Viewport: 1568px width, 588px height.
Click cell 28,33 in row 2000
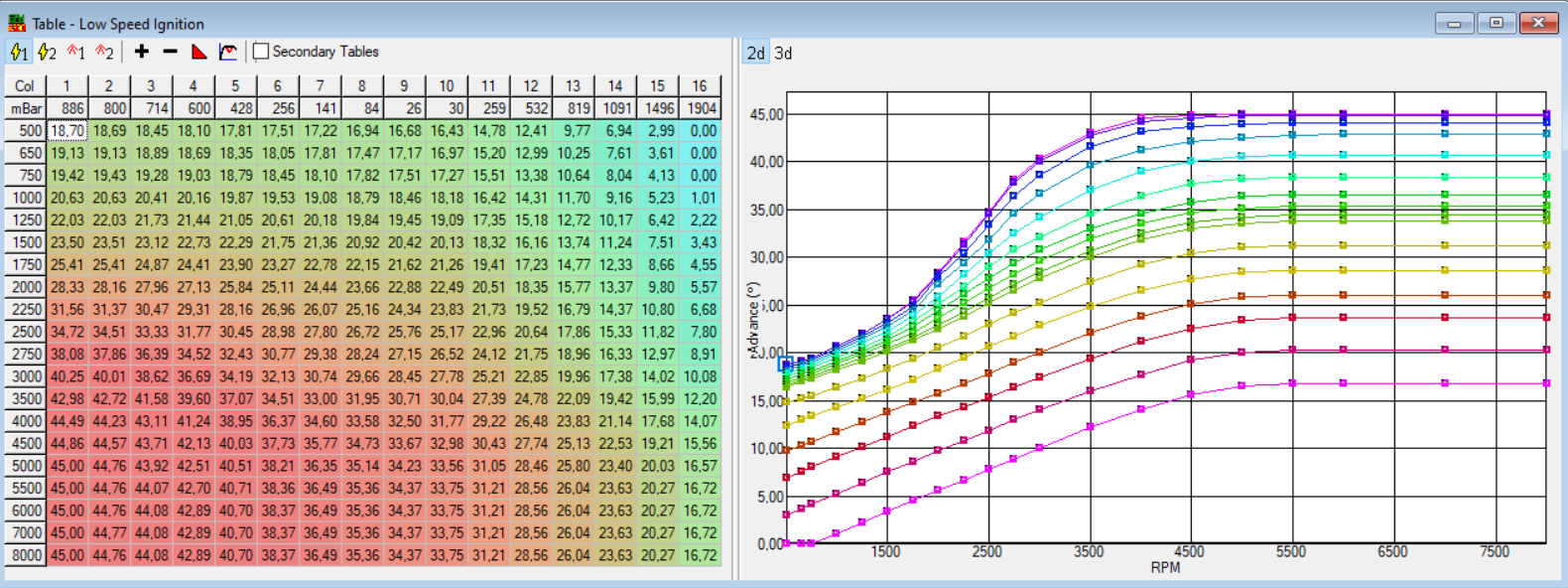click(x=67, y=287)
